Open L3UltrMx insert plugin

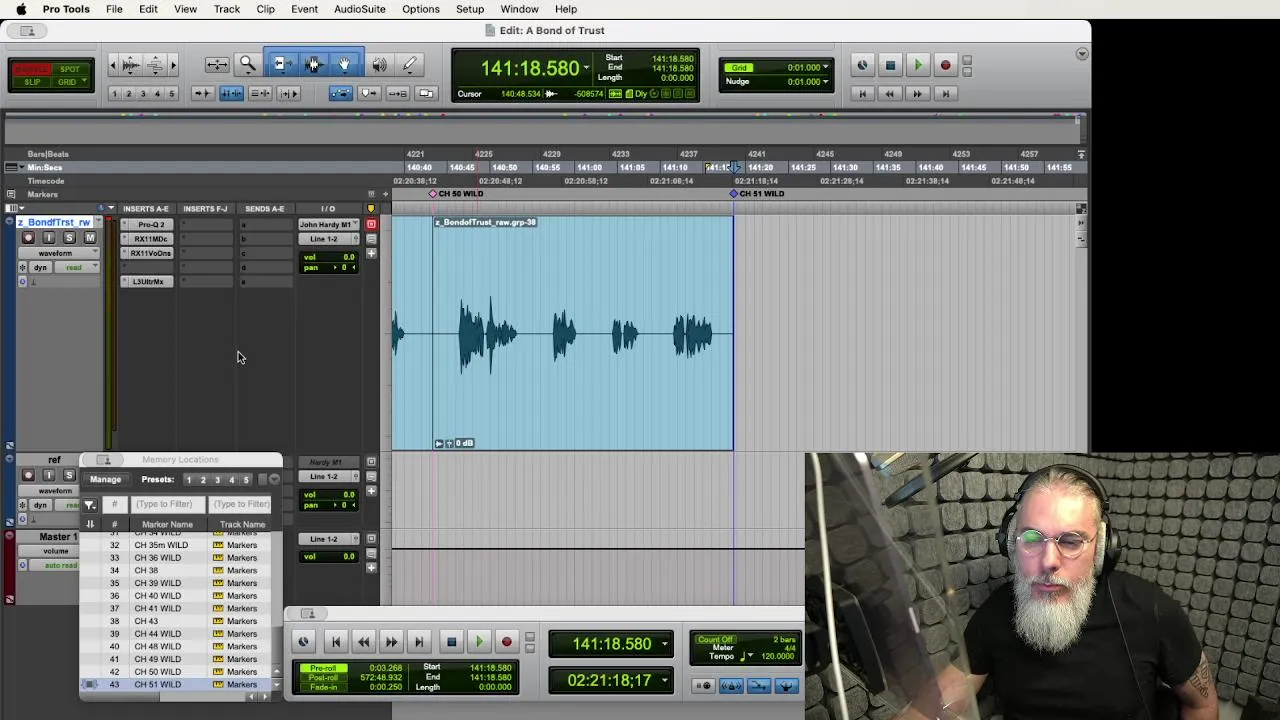coord(150,282)
